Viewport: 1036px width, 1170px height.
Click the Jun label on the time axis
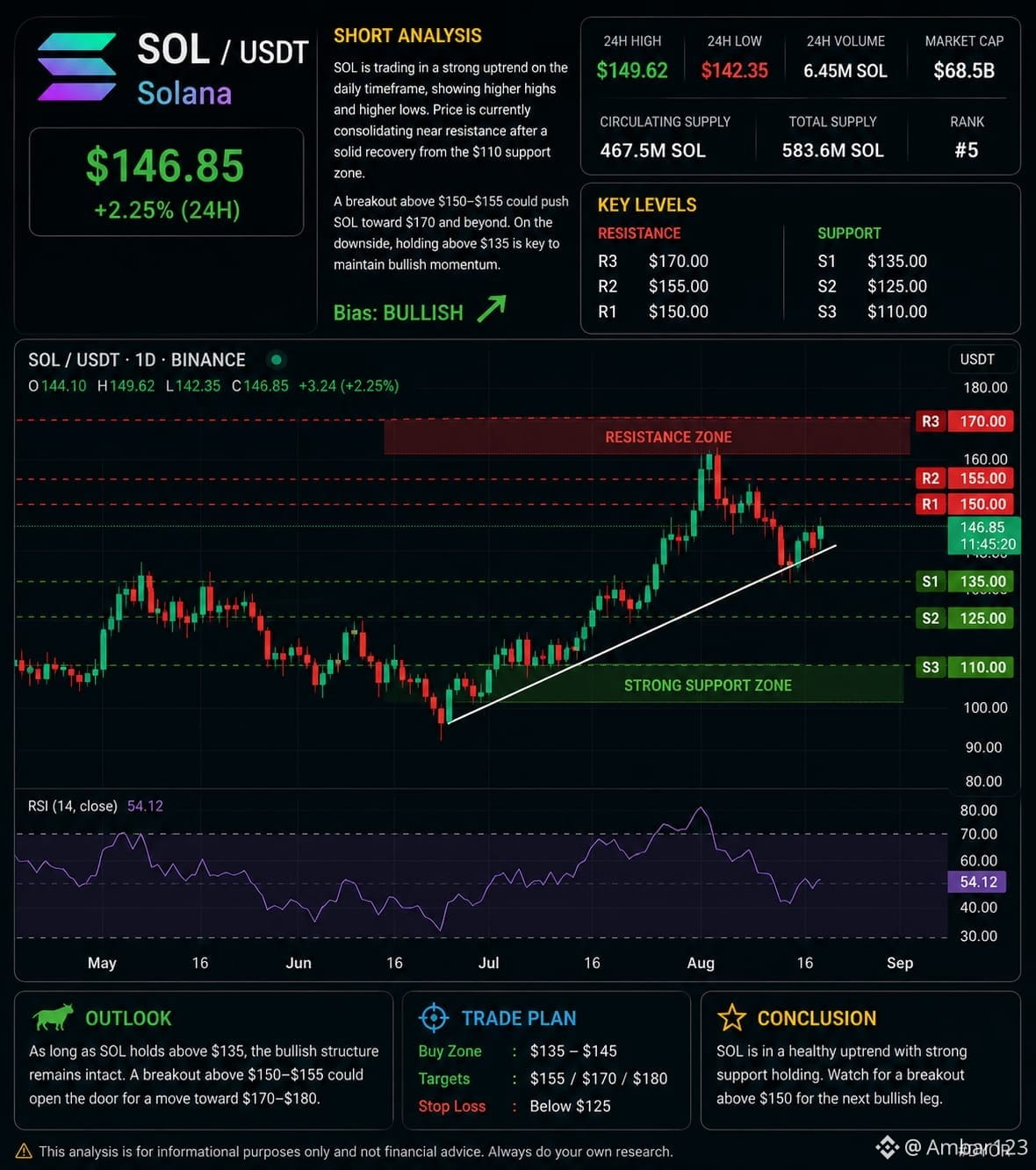coord(299,963)
